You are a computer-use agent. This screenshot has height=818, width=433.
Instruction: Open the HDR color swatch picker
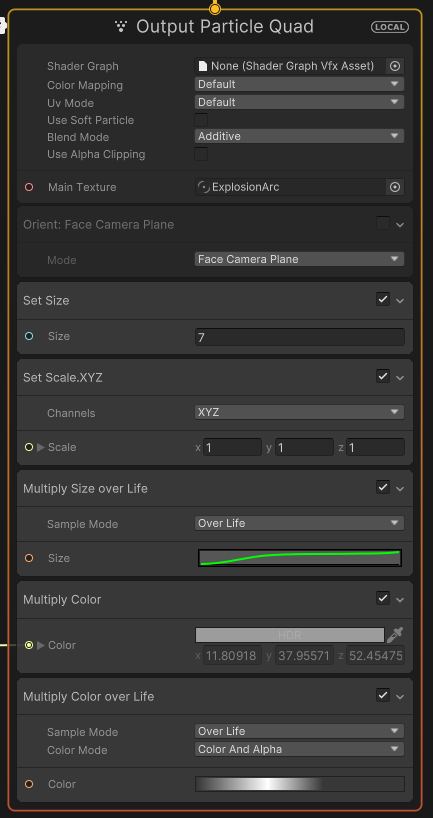point(290,635)
